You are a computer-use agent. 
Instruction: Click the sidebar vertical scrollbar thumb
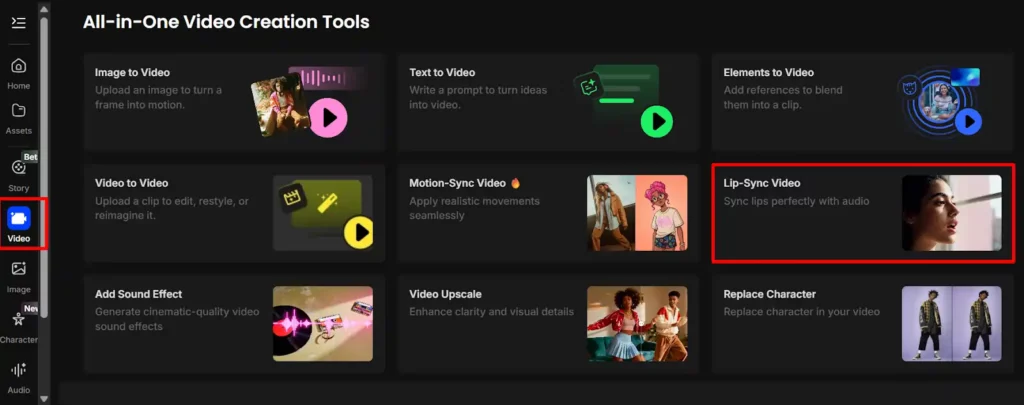click(44, 167)
